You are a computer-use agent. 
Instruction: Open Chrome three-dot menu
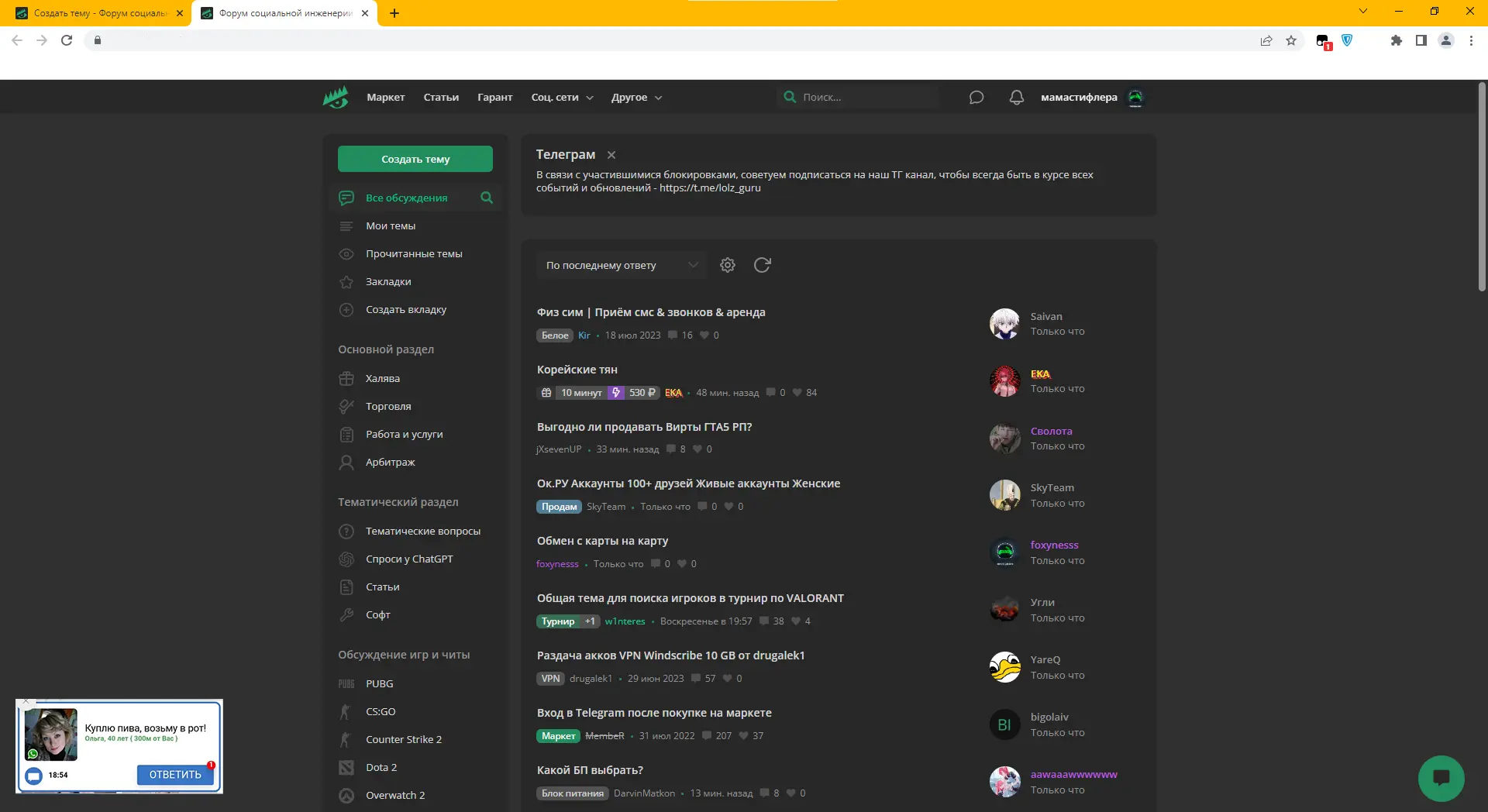(x=1471, y=40)
